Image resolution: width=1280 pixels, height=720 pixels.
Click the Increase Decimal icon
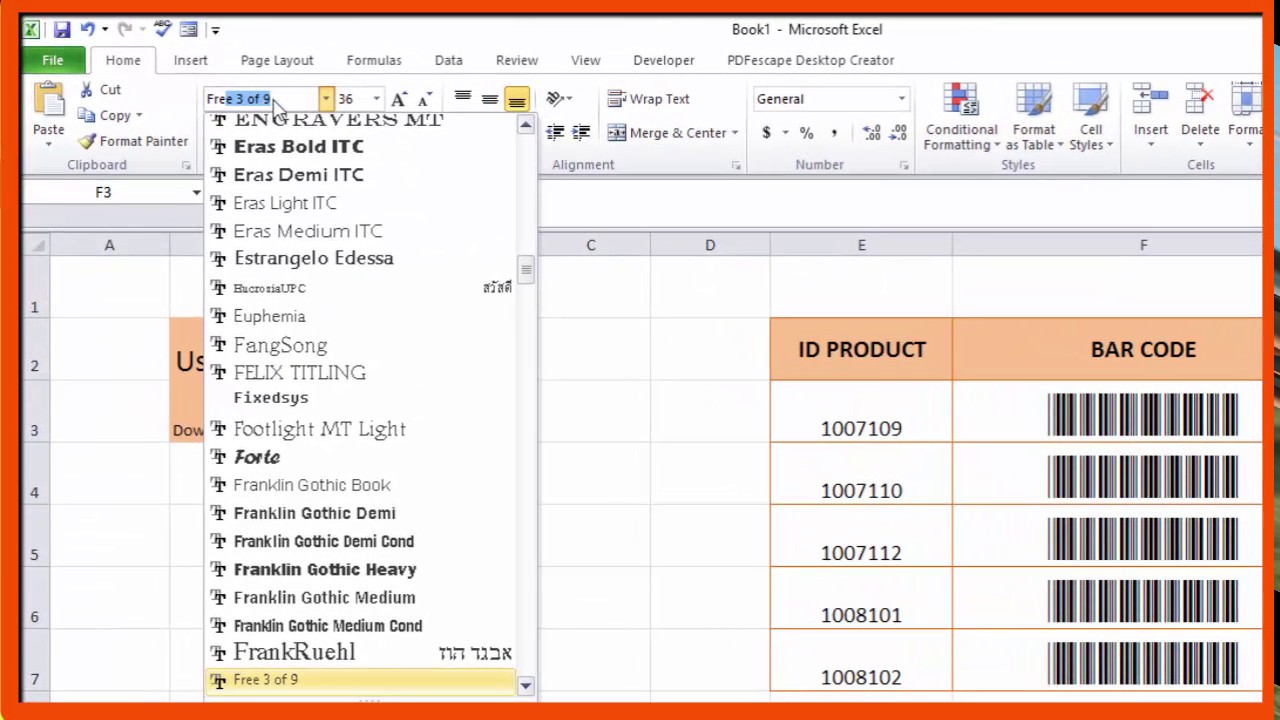pos(872,133)
